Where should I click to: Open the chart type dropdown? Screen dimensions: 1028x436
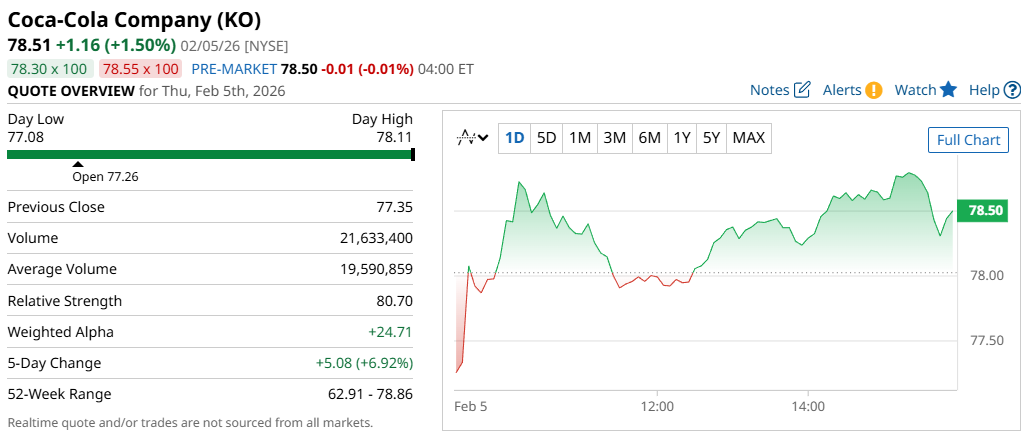click(472, 138)
